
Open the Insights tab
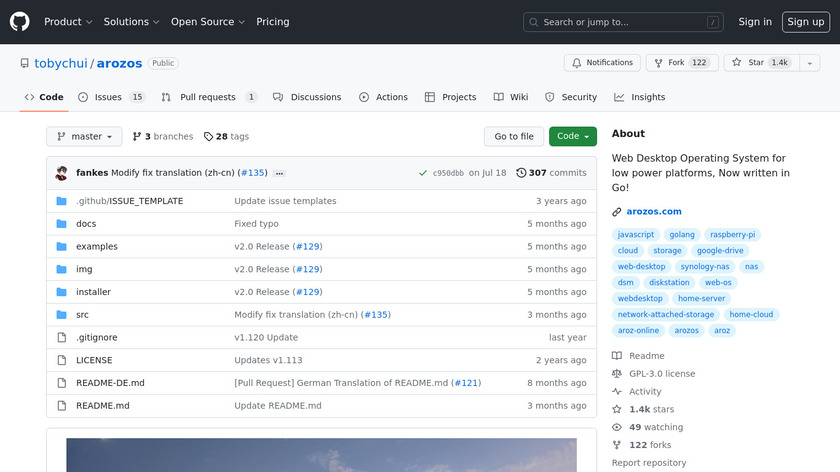[640, 97]
